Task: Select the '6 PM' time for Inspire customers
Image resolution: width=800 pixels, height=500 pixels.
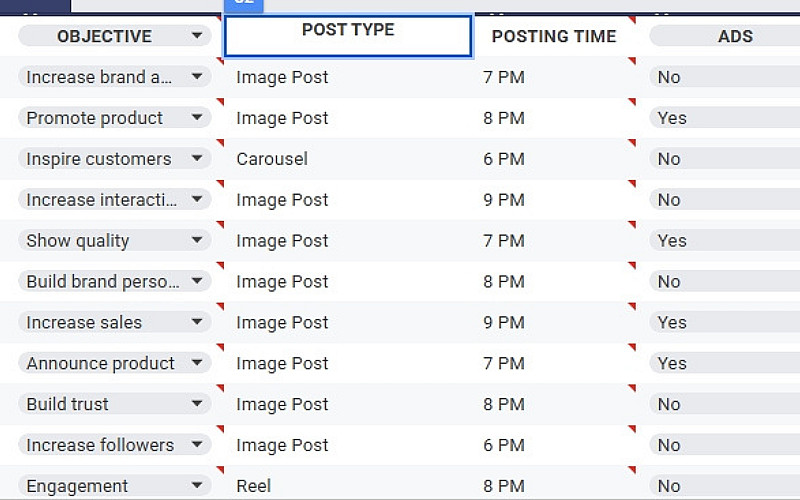Action: coord(504,159)
